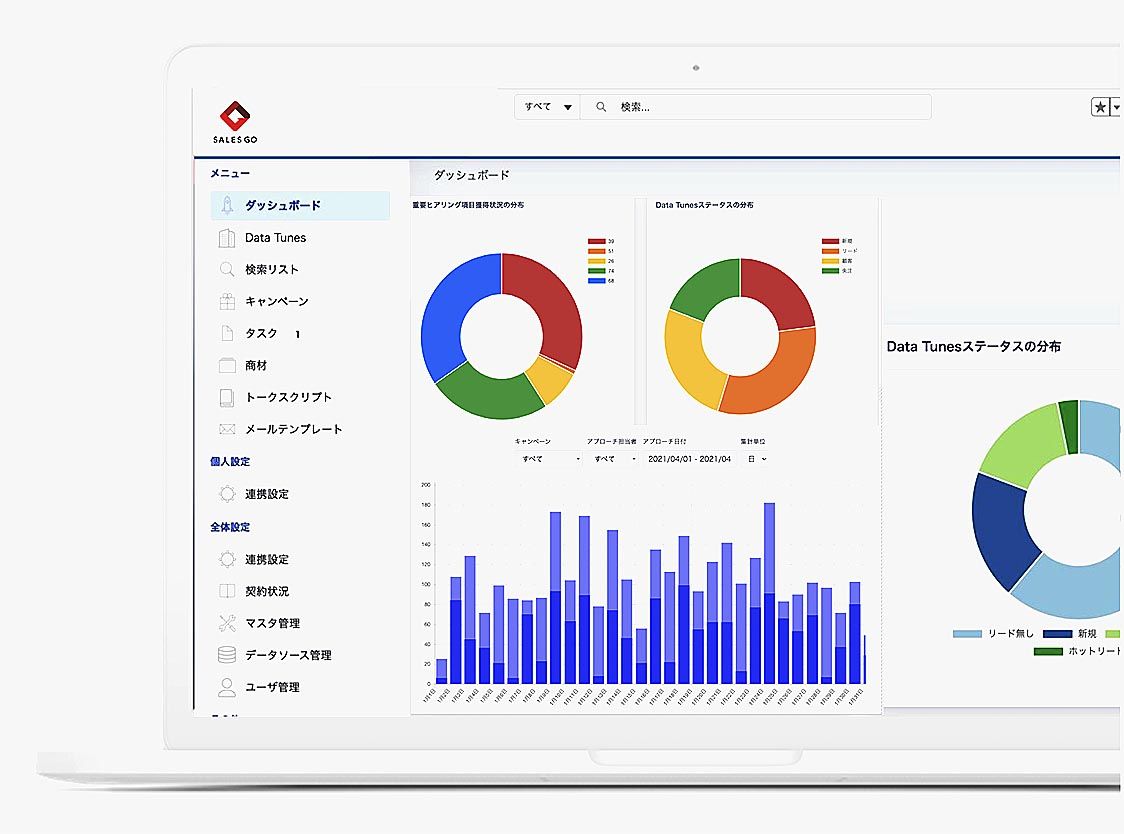This screenshot has width=1124, height=834.
Task: Select トークスクリプト from the sidebar menu
Action: coord(288,398)
